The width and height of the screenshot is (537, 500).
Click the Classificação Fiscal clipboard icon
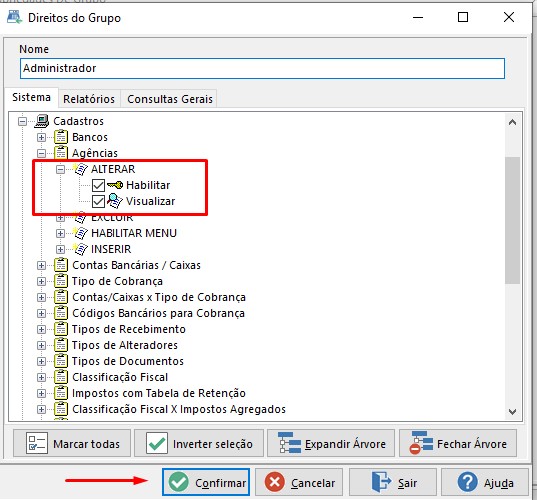(61, 377)
